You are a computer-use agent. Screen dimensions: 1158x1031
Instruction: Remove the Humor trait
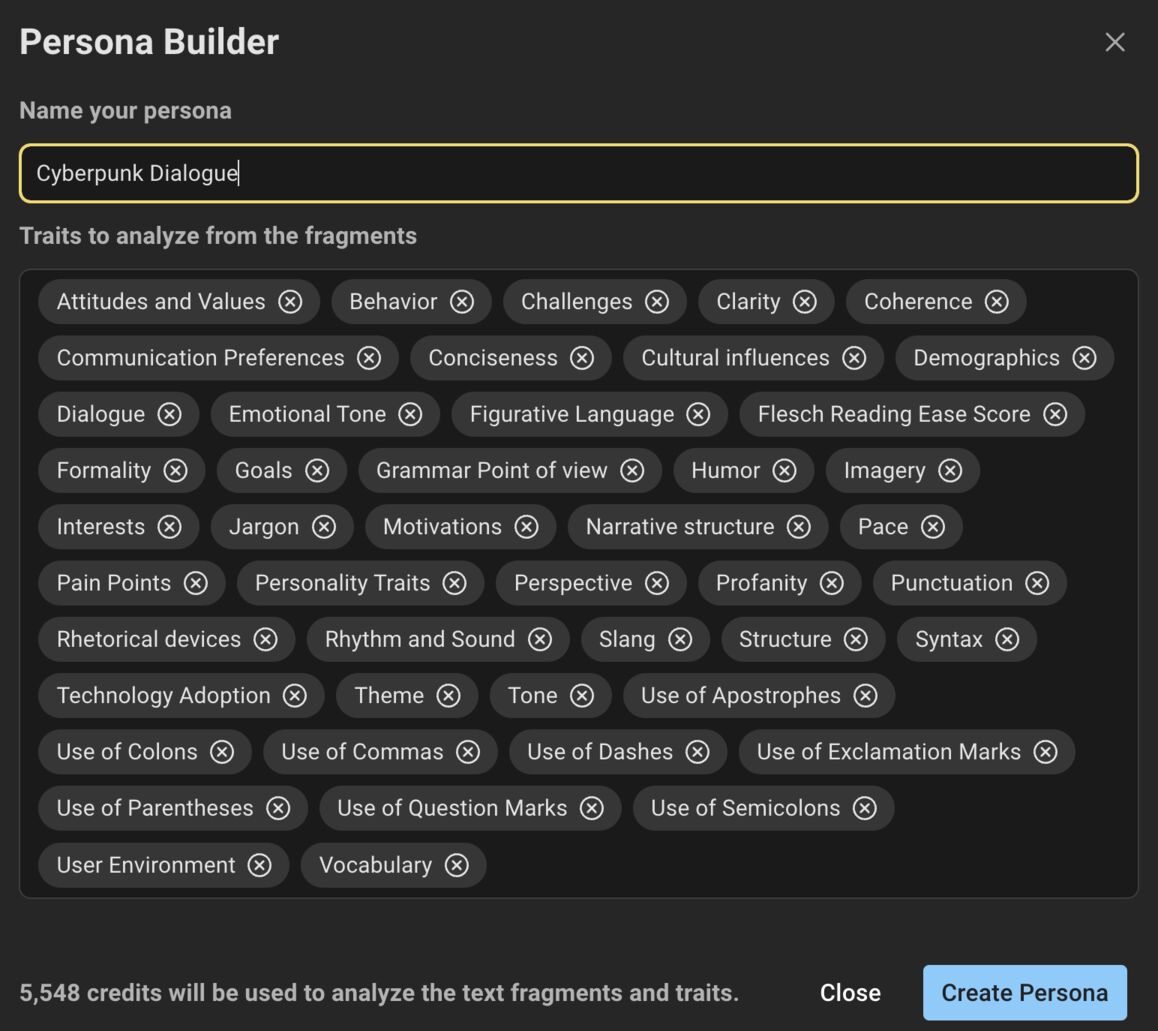coord(785,470)
